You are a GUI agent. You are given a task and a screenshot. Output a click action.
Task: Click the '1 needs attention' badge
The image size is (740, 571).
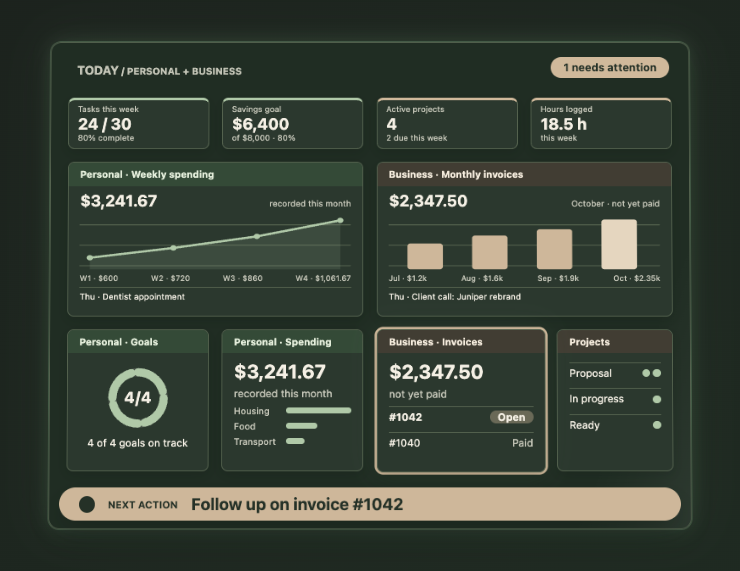(609, 67)
